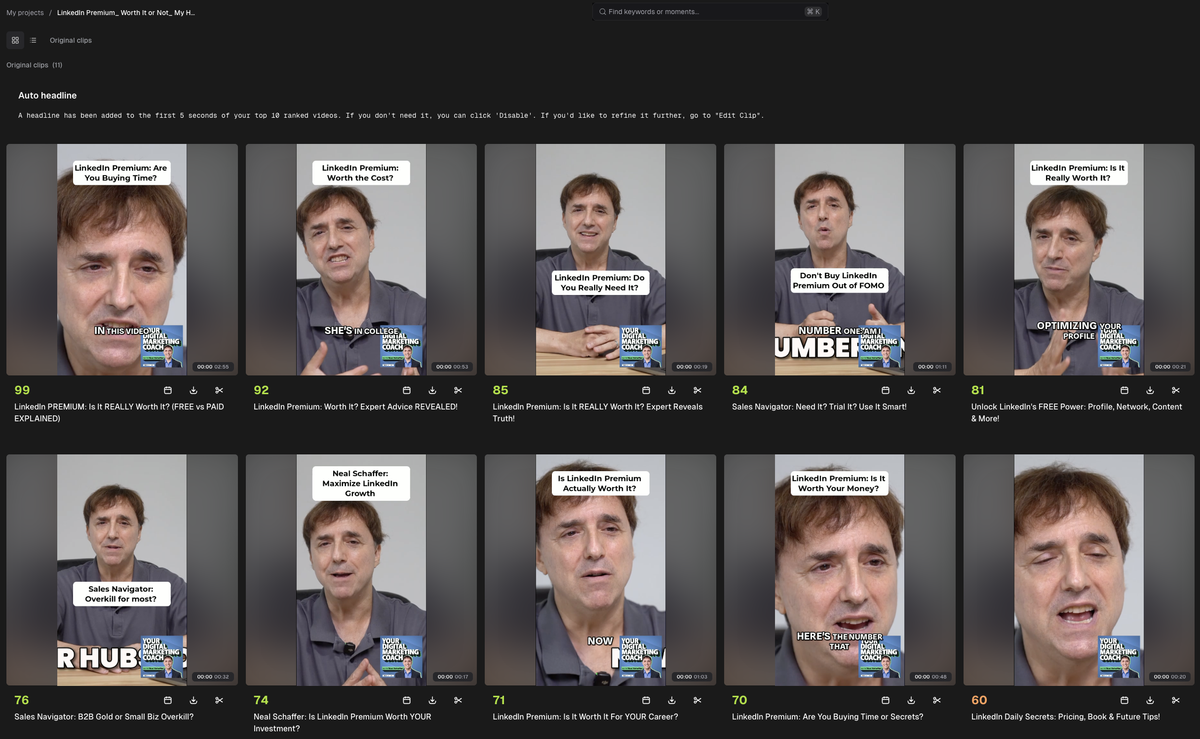
Task: Click title 'LinkedIn Premium: Is It Worth It For YOUR Career?'
Action: [585, 717]
